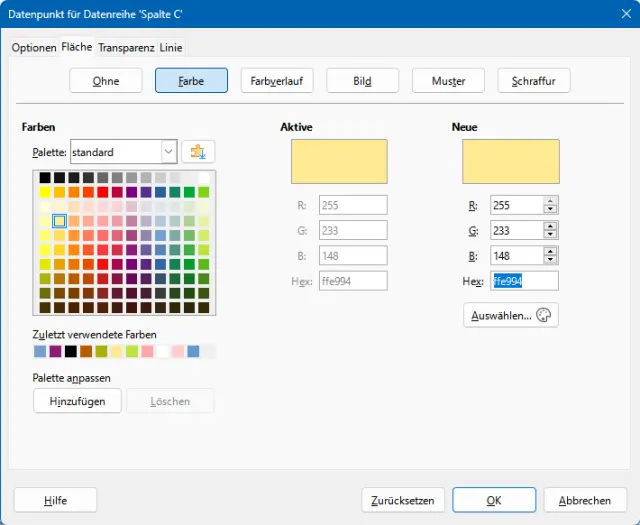Increase the R value with up arrow
Image resolution: width=640 pixels, height=525 pixels.
(x=550, y=201)
